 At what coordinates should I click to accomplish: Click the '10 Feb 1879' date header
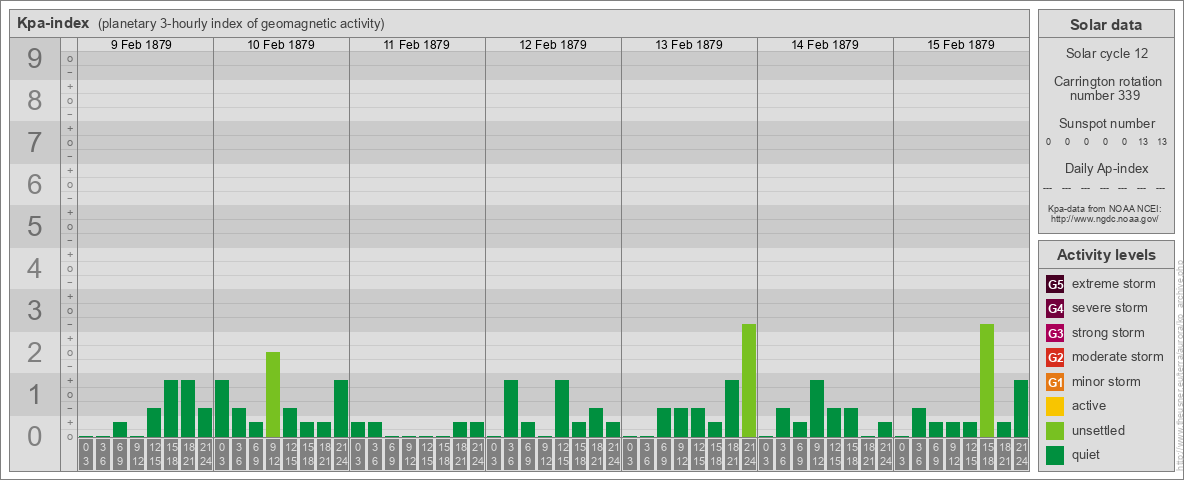(x=281, y=45)
